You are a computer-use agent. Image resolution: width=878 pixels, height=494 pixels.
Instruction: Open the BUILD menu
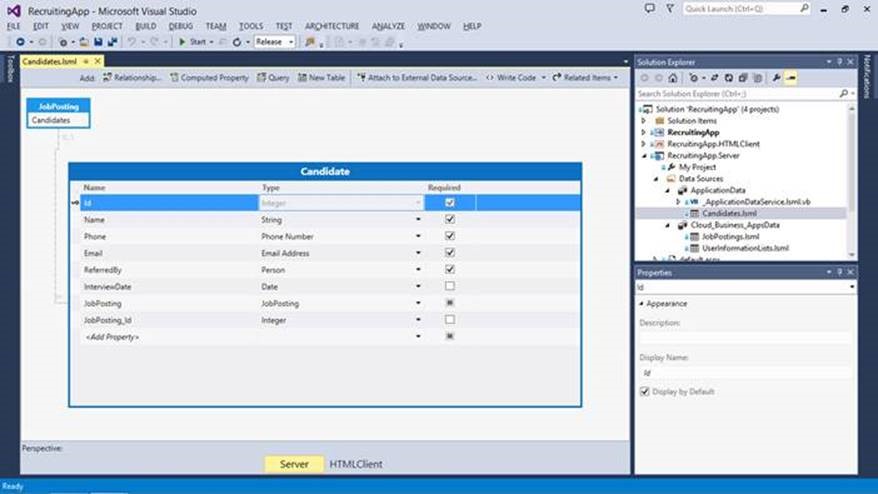(146, 26)
